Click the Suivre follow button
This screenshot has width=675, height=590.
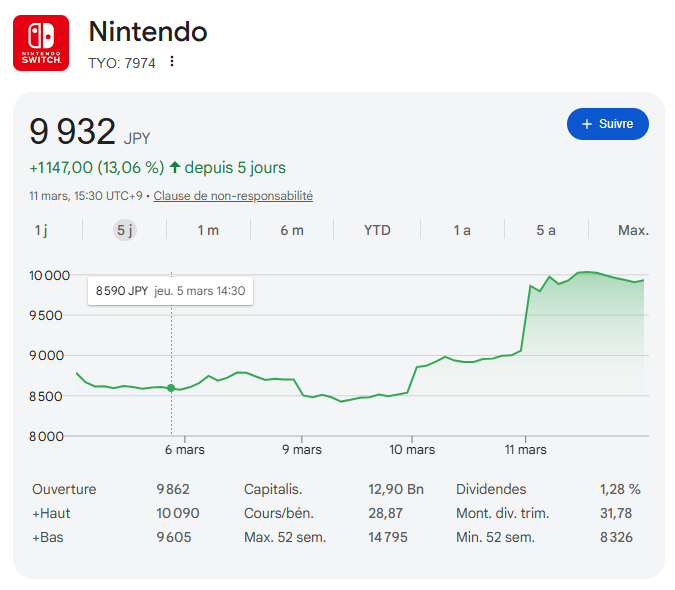607,124
